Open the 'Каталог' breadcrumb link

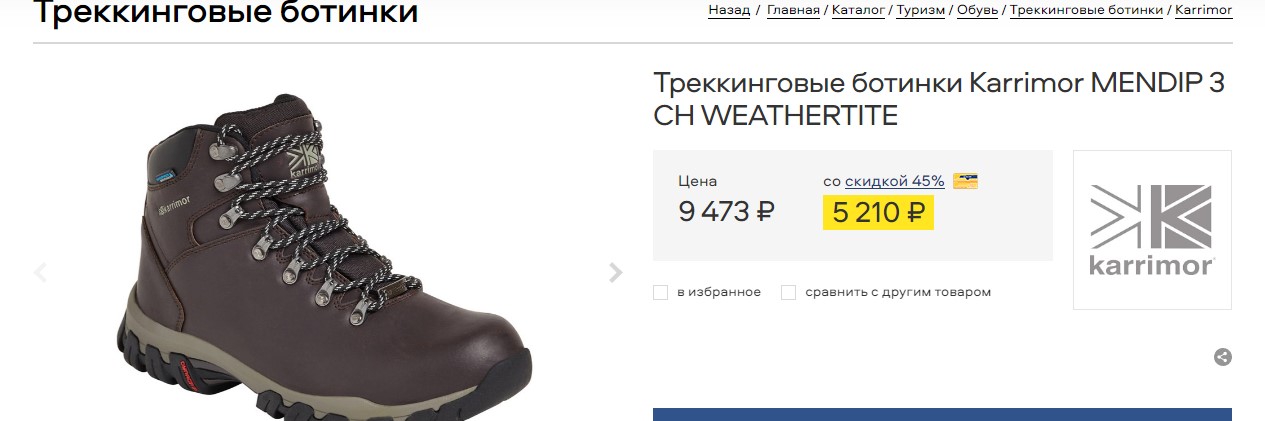[x=859, y=10]
